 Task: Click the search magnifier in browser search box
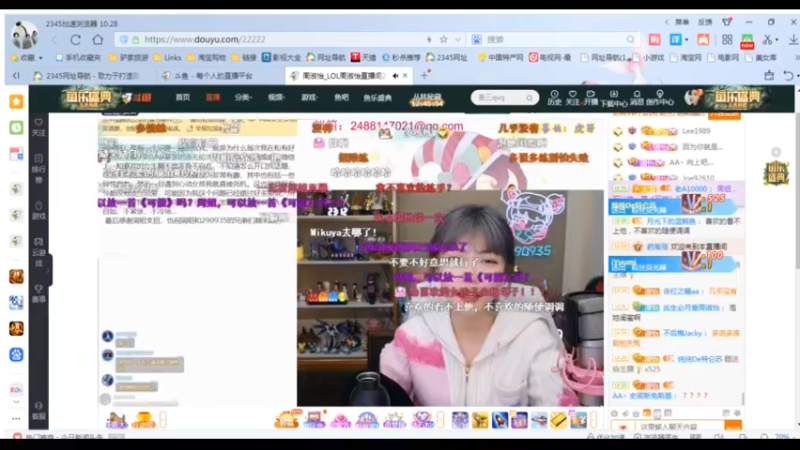[631, 39]
